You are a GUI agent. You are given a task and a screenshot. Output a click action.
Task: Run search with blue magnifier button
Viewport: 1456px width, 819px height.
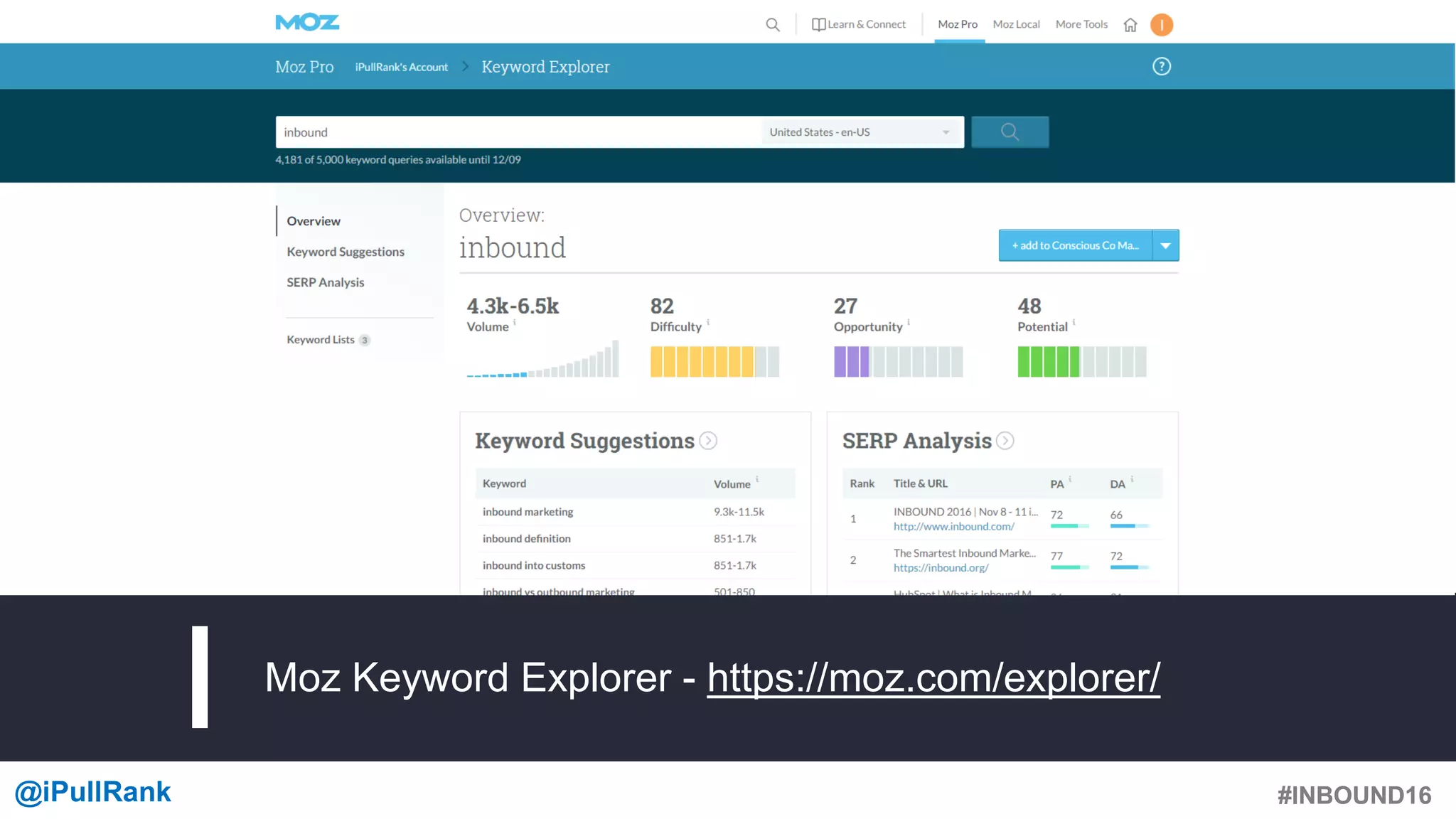click(x=1010, y=132)
